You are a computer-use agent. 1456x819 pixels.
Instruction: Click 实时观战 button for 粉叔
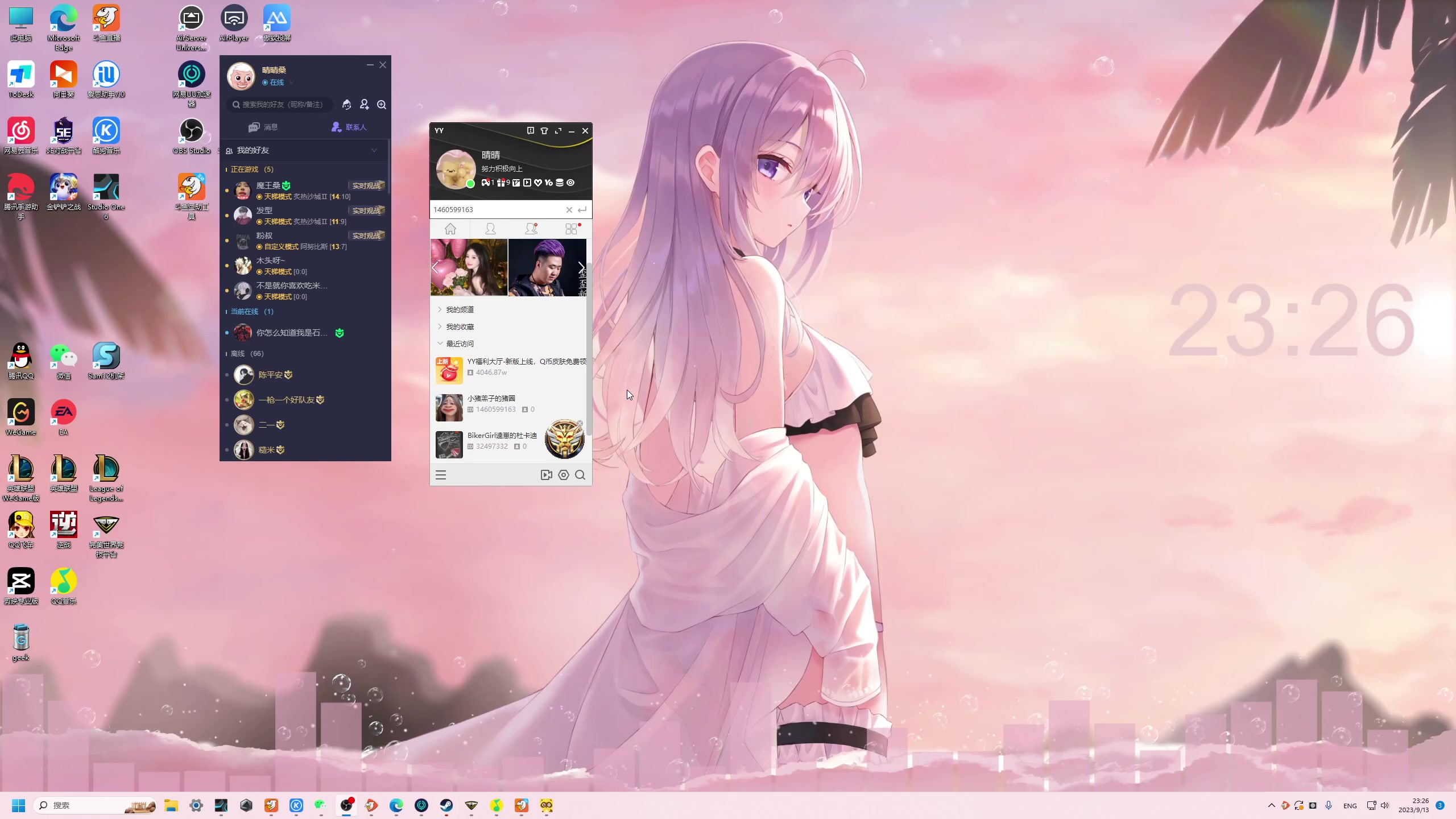367,236
